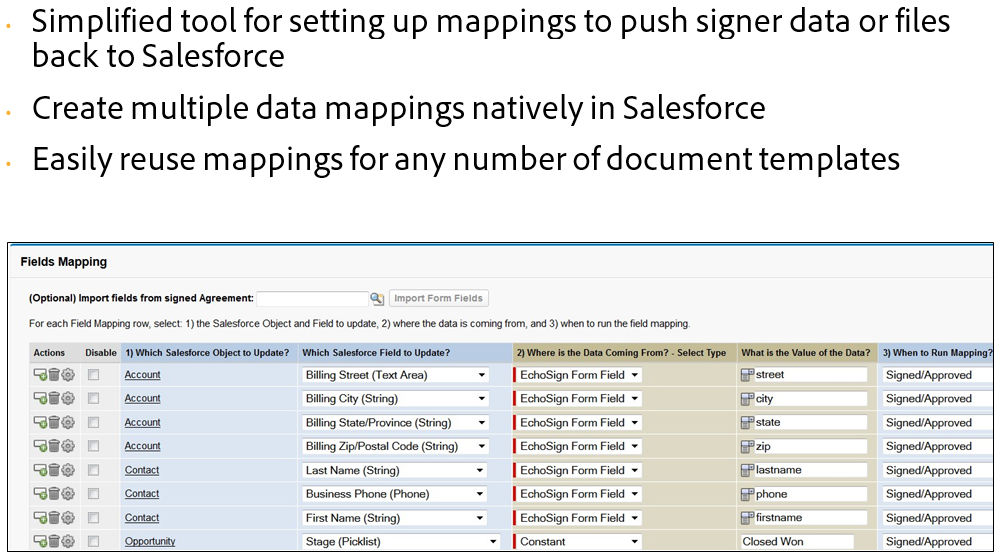This screenshot has height=557, width=1001.
Task: Click the Import Form Fields button
Action: pyautogui.click(x=438, y=298)
